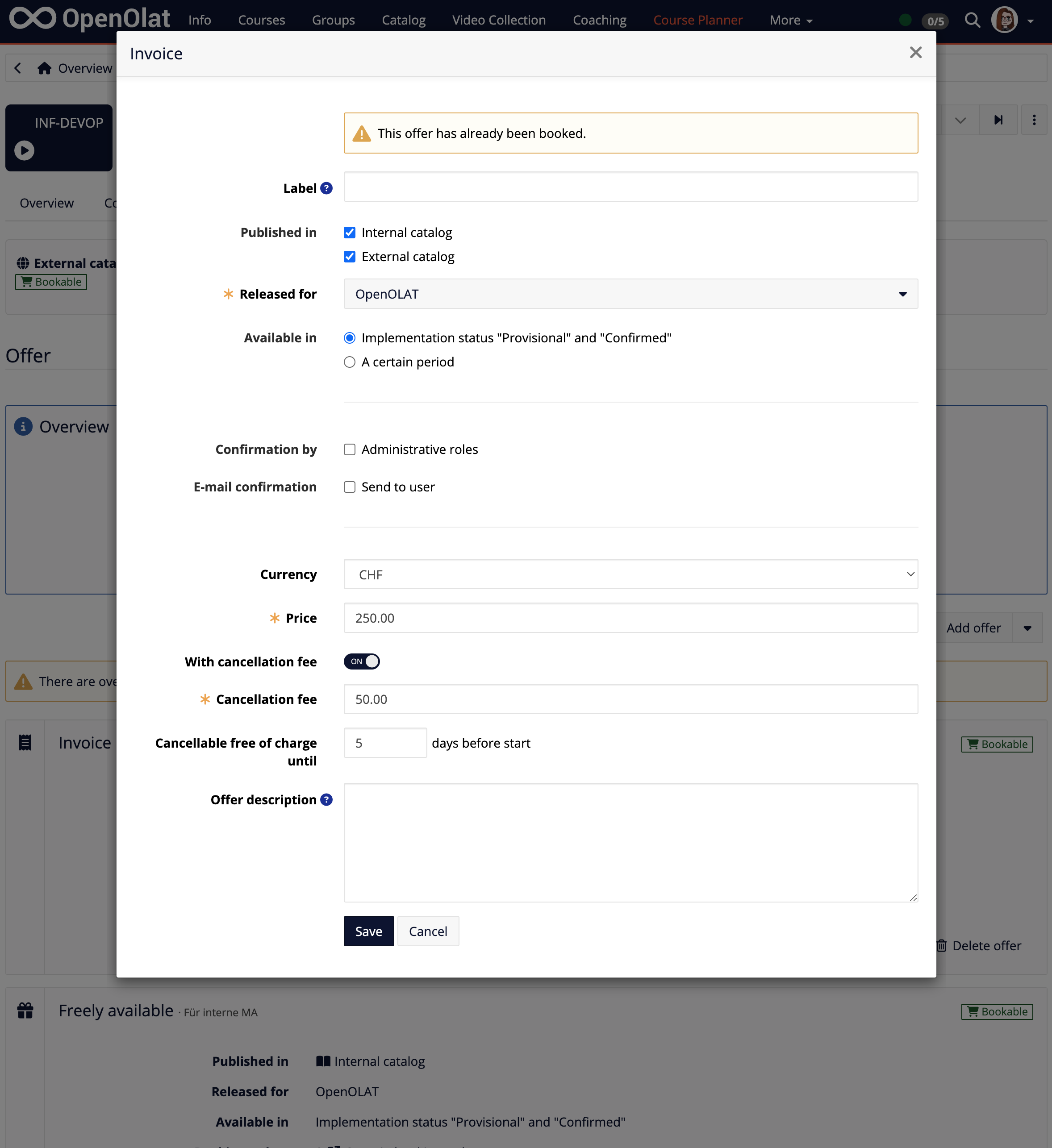Open the three-dot options menu icon
The height and width of the screenshot is (1148, 1052).
tap(1034, 120)
